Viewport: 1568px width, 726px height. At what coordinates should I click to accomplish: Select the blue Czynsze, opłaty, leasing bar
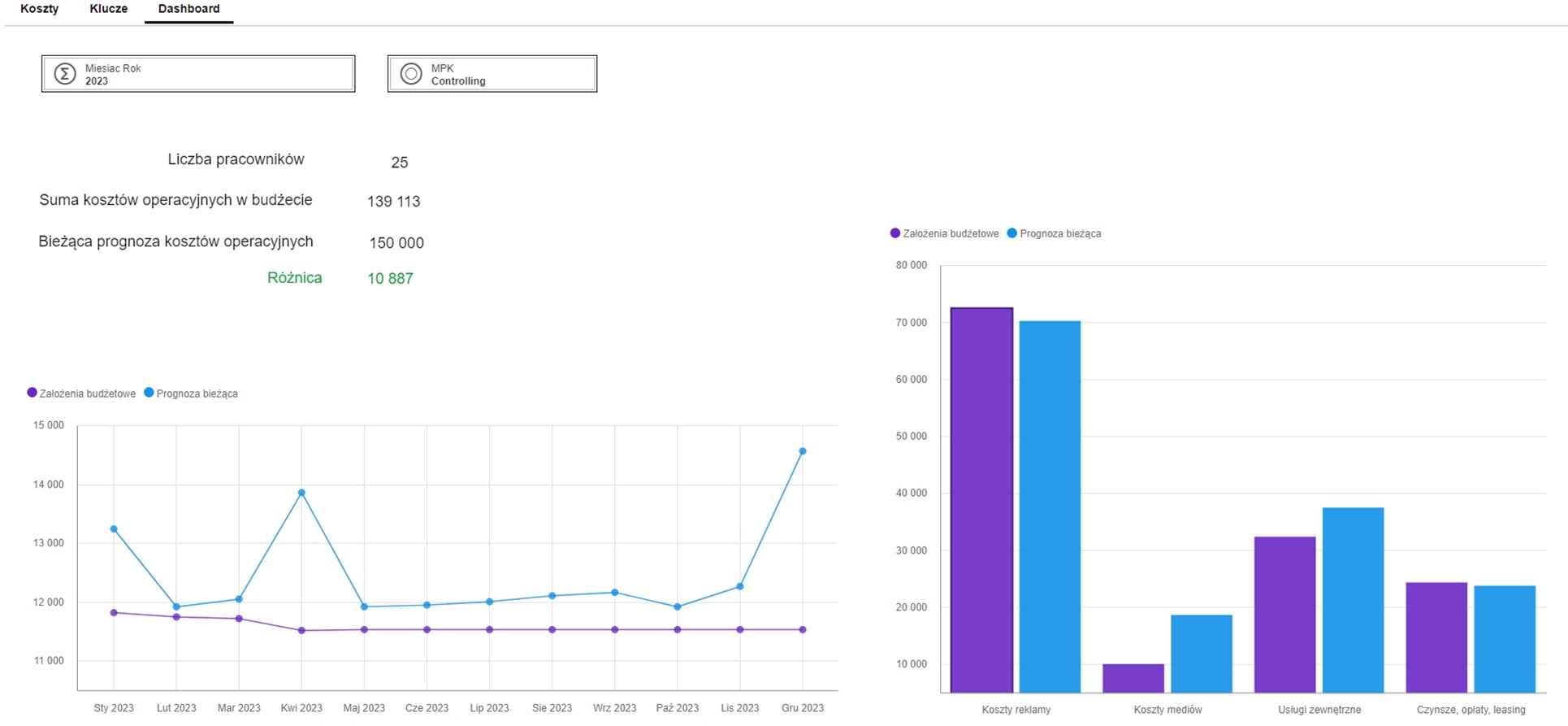tap(1505, 639)
